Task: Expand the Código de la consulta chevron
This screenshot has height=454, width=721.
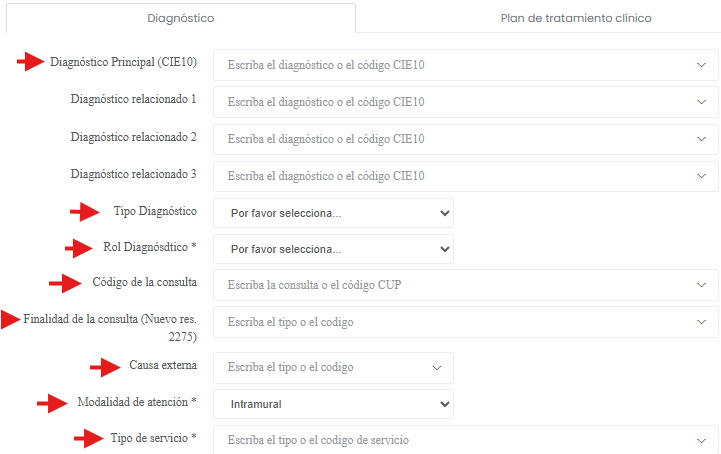Action: pyautogui.click(x=701, y=285)
